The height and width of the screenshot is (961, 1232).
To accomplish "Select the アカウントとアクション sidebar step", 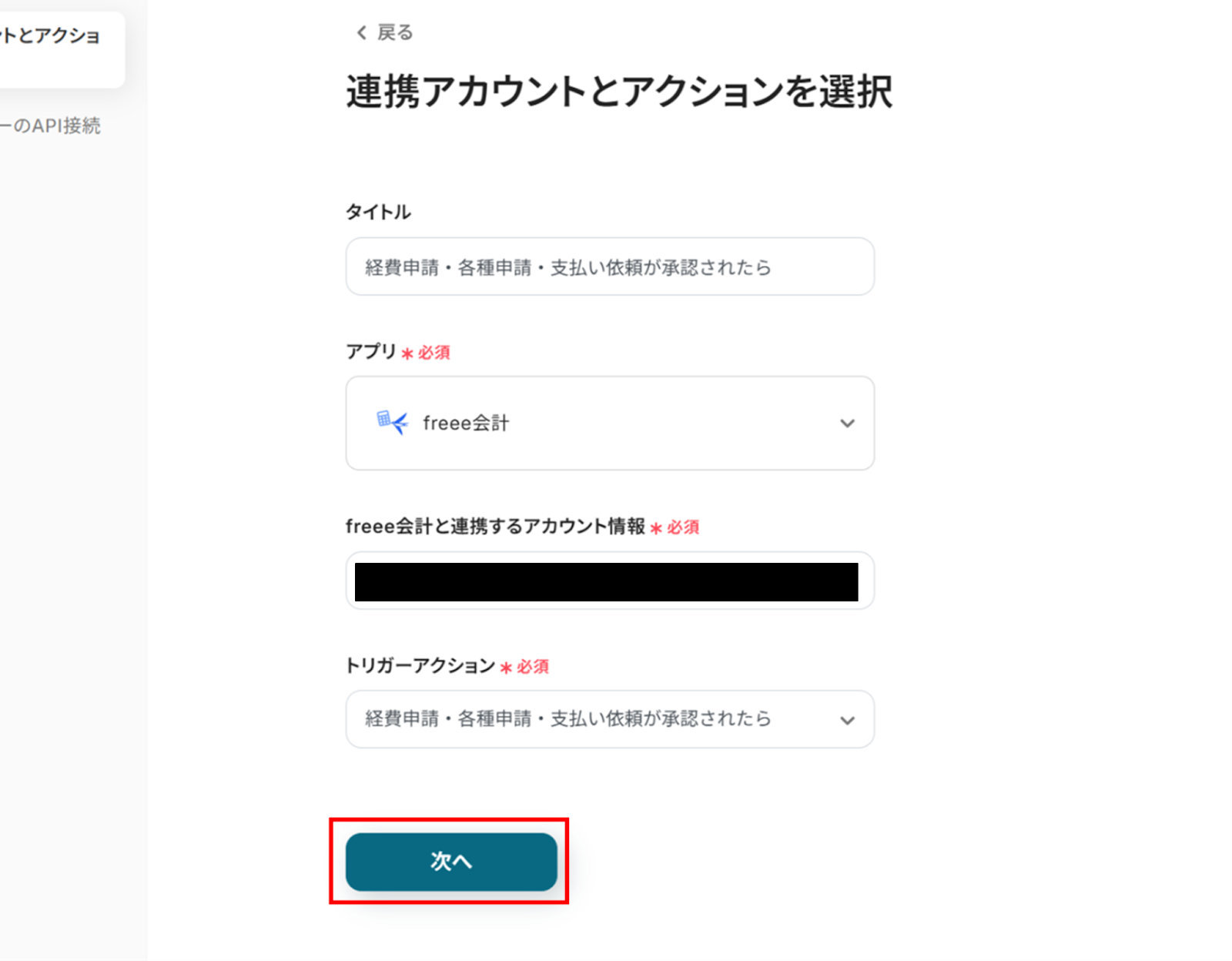I will coord(51,37).
